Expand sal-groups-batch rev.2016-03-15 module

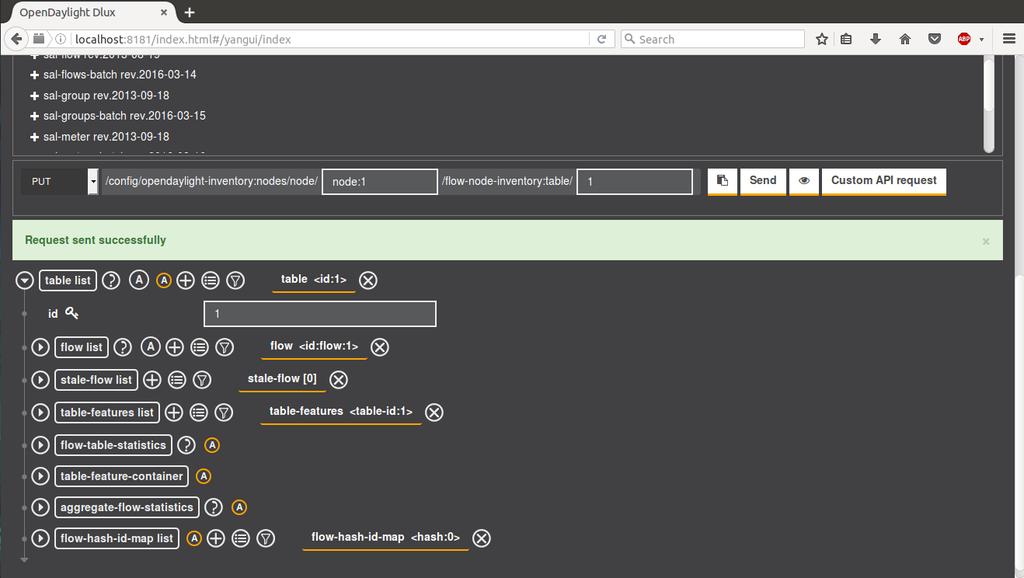35,116
